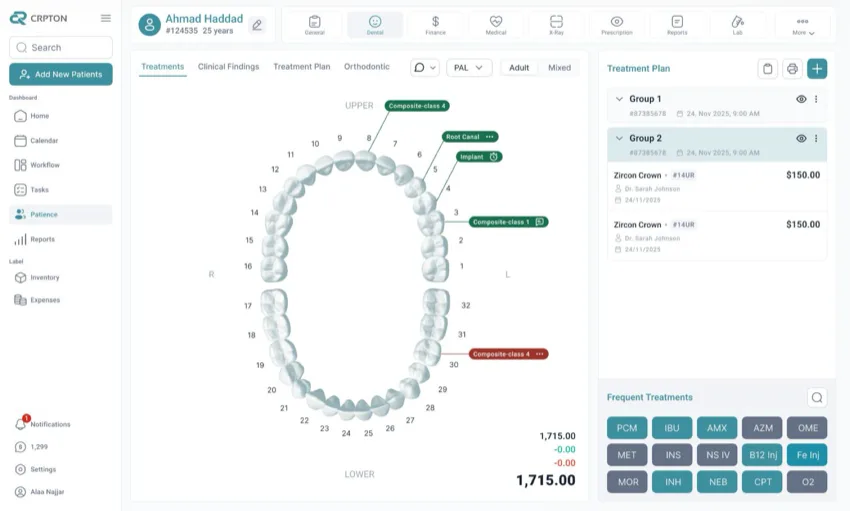850x511 pixels.
Task: Select the IBU frequent treatment
Action: 672,428
